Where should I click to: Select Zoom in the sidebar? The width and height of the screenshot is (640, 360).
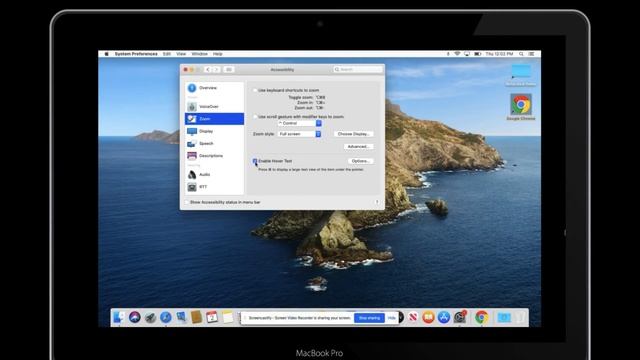(214, 119)
